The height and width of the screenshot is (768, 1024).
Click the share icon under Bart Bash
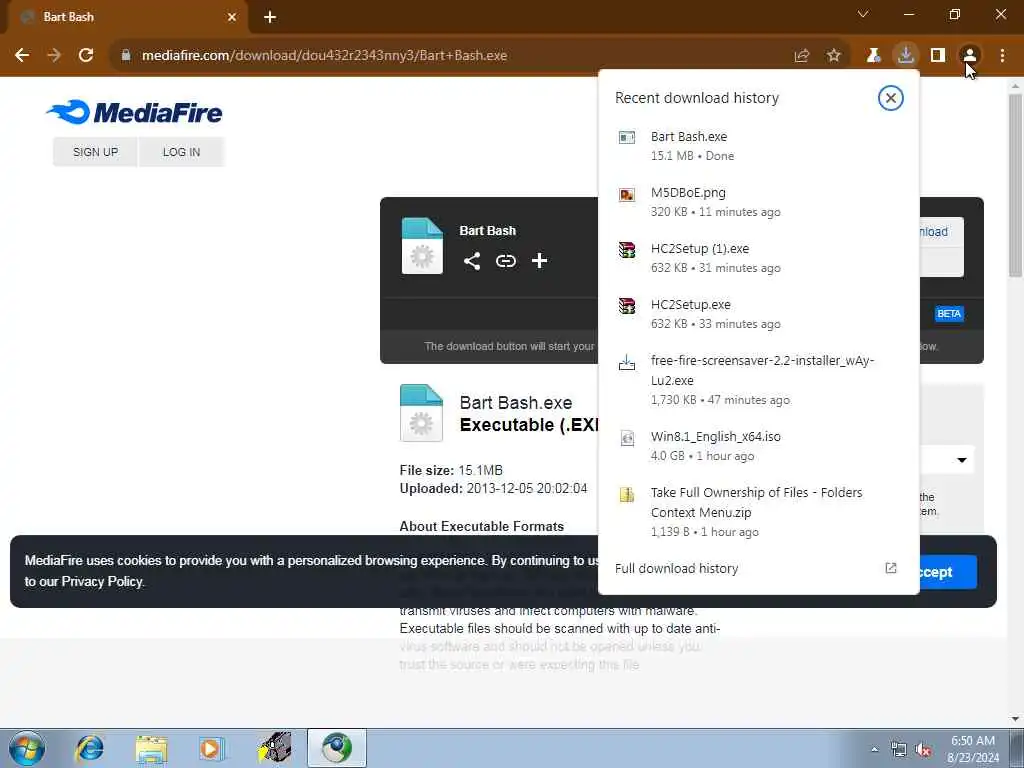pyautogui.click(x=472, y=261)
